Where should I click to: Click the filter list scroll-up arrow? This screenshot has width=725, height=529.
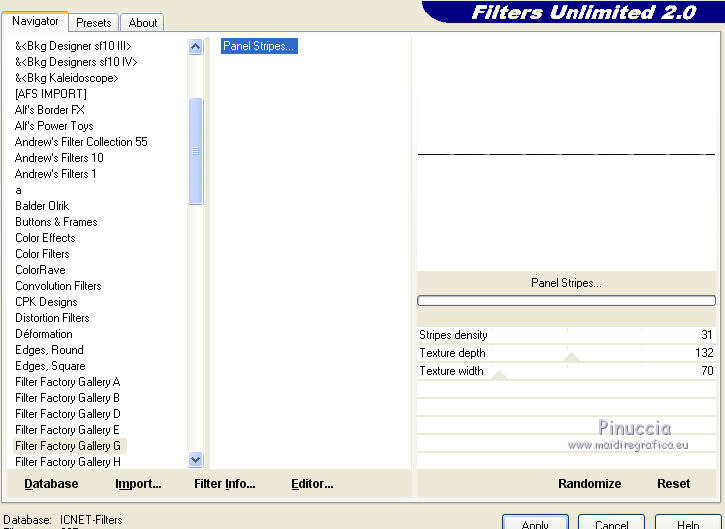[x=196, y=46]
